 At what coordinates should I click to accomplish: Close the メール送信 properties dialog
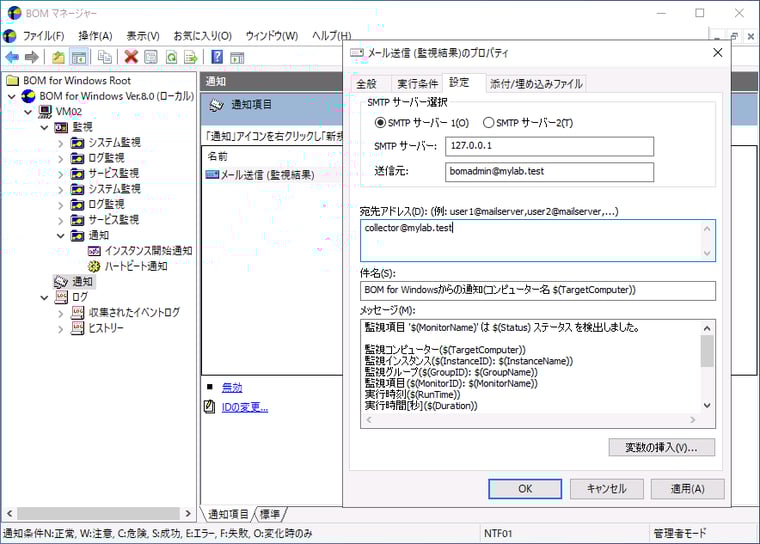tap(718, 52)
